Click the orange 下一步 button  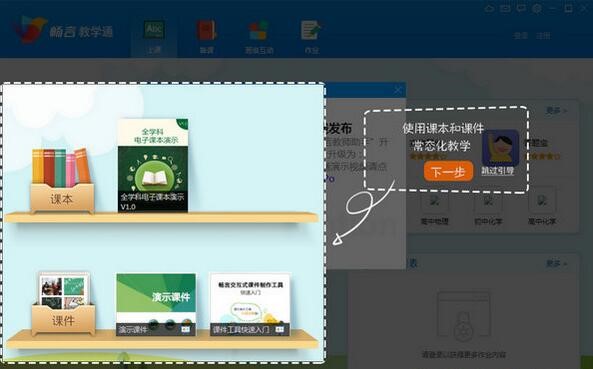(448, 172)
